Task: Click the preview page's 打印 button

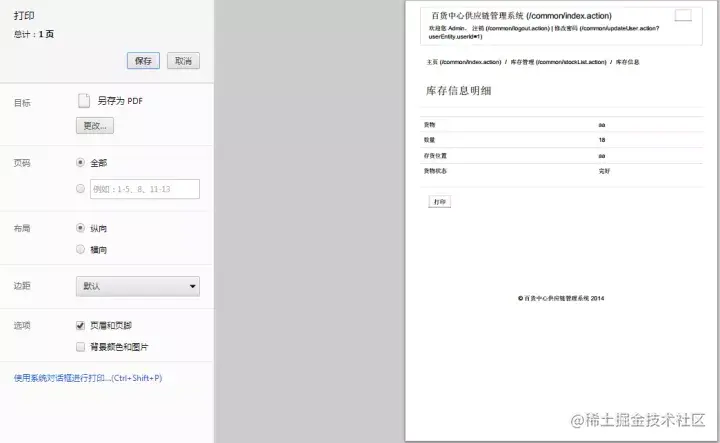Action: coord(439,202)
